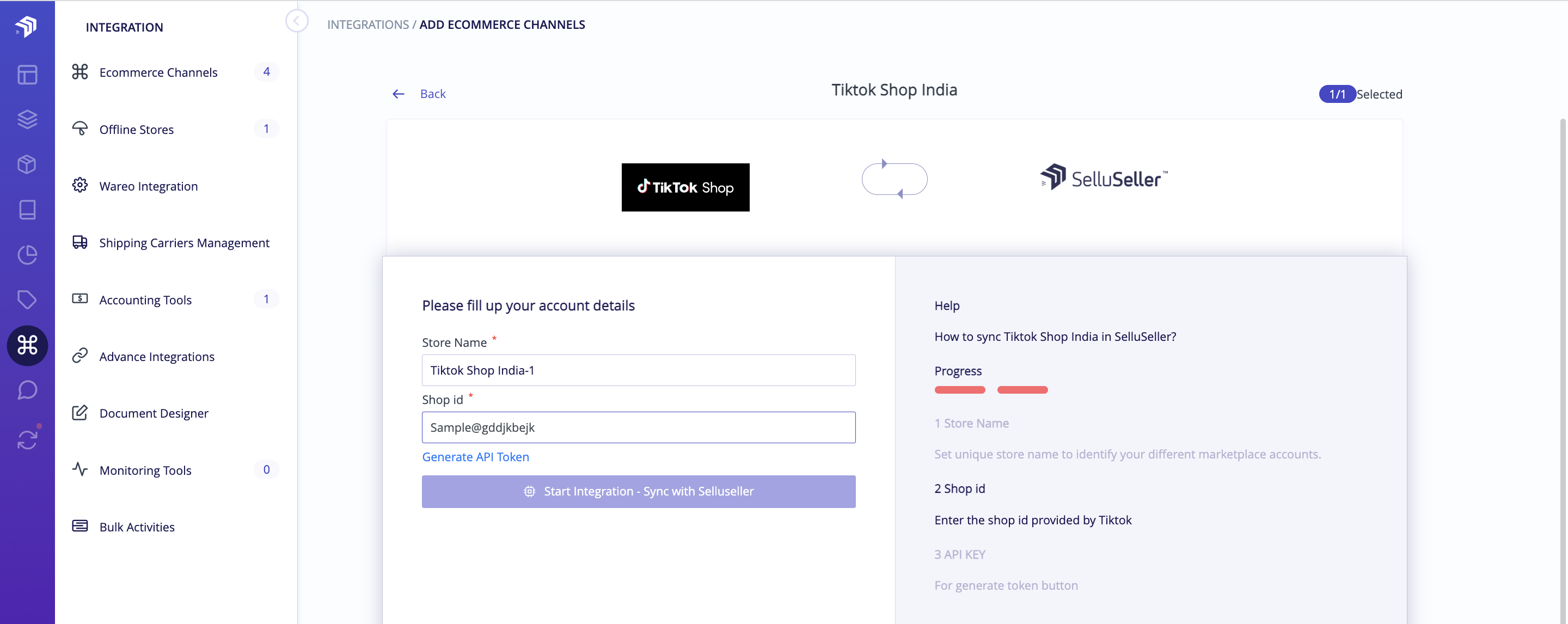This screenshot has width=1568, height=624.
Task: Click the Ecommerce Channels command icon
Action: [x=79, y=72]
